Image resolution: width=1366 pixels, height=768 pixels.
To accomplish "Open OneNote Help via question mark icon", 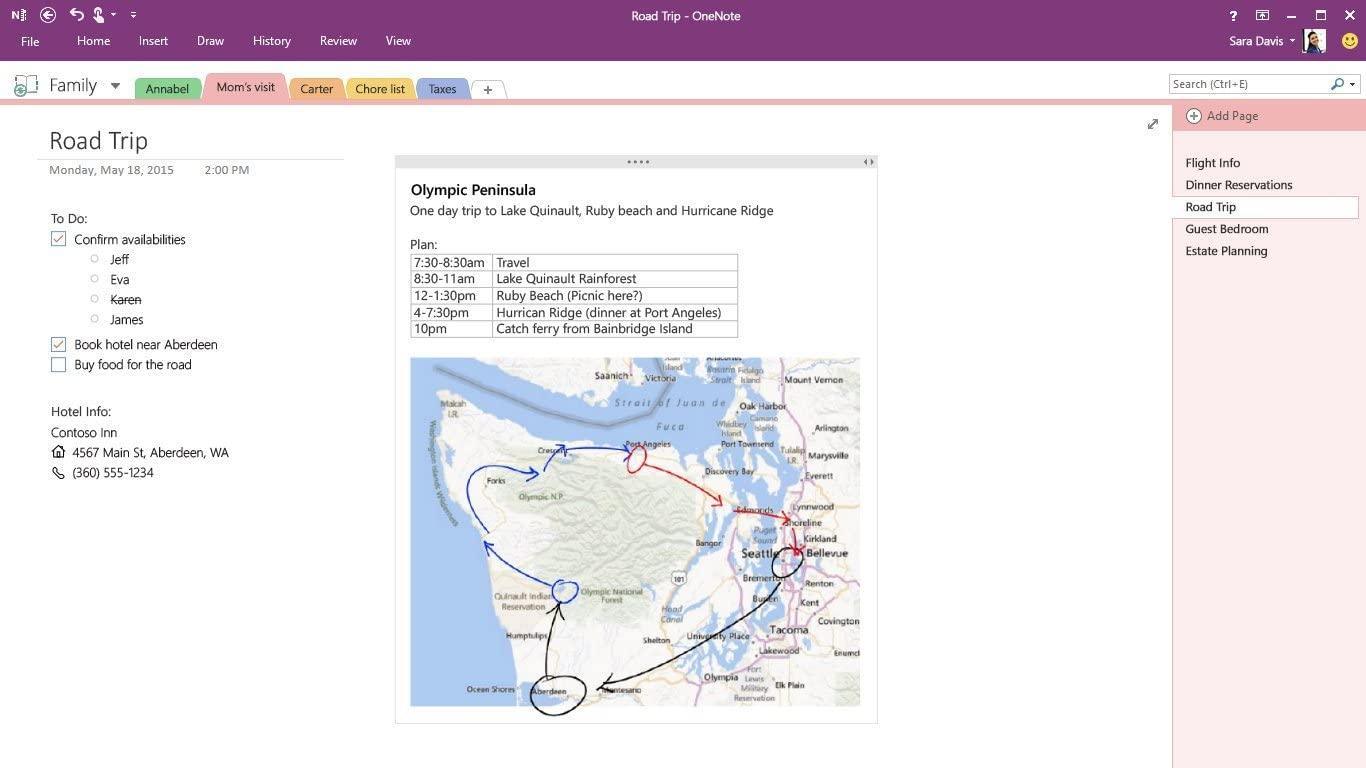I will (x=1232, y=15).
